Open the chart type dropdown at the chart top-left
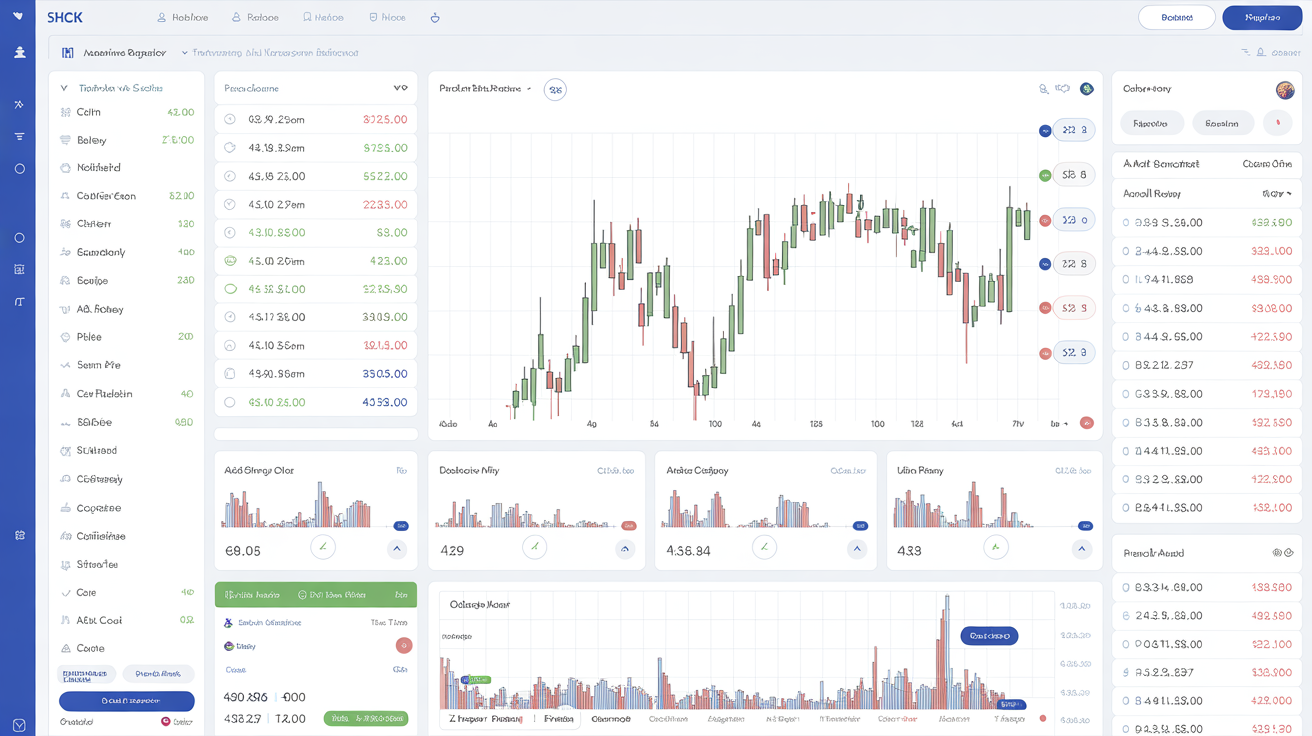 [x=487, y=89]
